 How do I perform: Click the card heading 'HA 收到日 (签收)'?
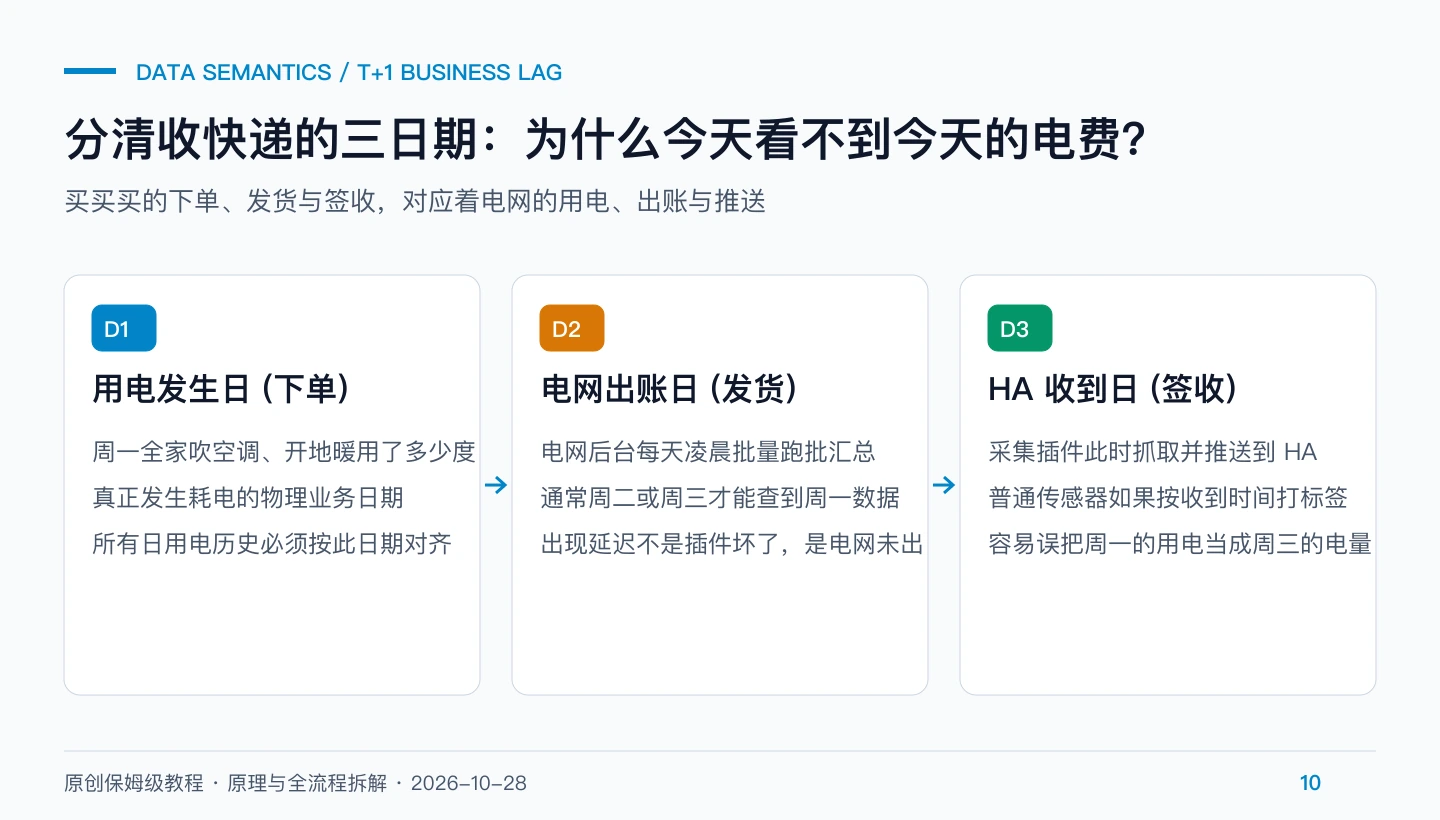[1113, 389]
